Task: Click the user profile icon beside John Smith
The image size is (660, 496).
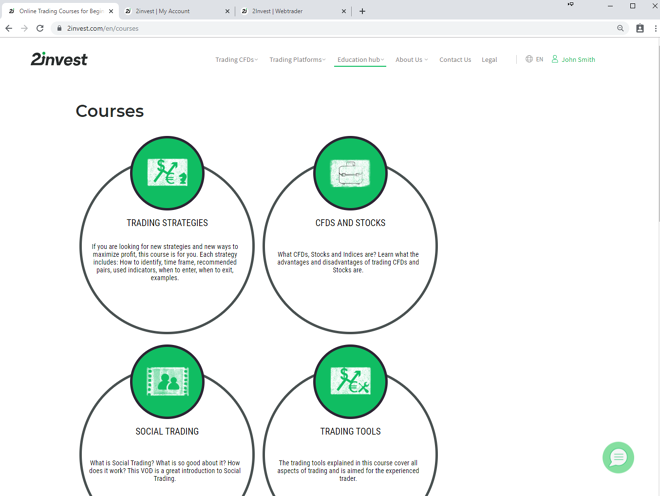Action: pos(555,59)
